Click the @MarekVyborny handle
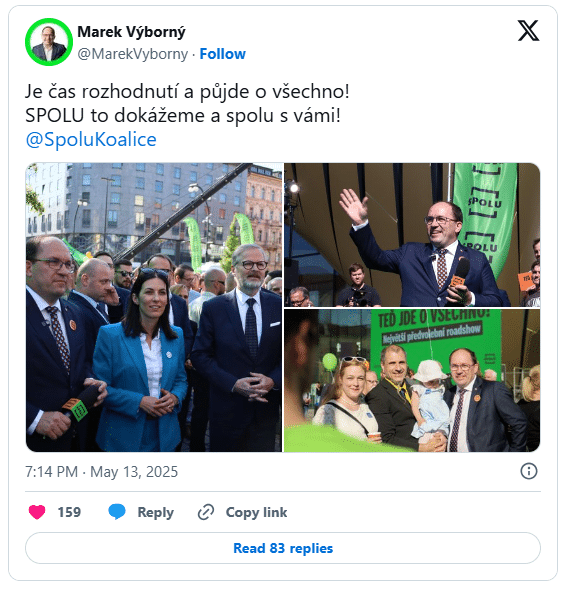The image size is (567, 589). click(x=133, y=54)
